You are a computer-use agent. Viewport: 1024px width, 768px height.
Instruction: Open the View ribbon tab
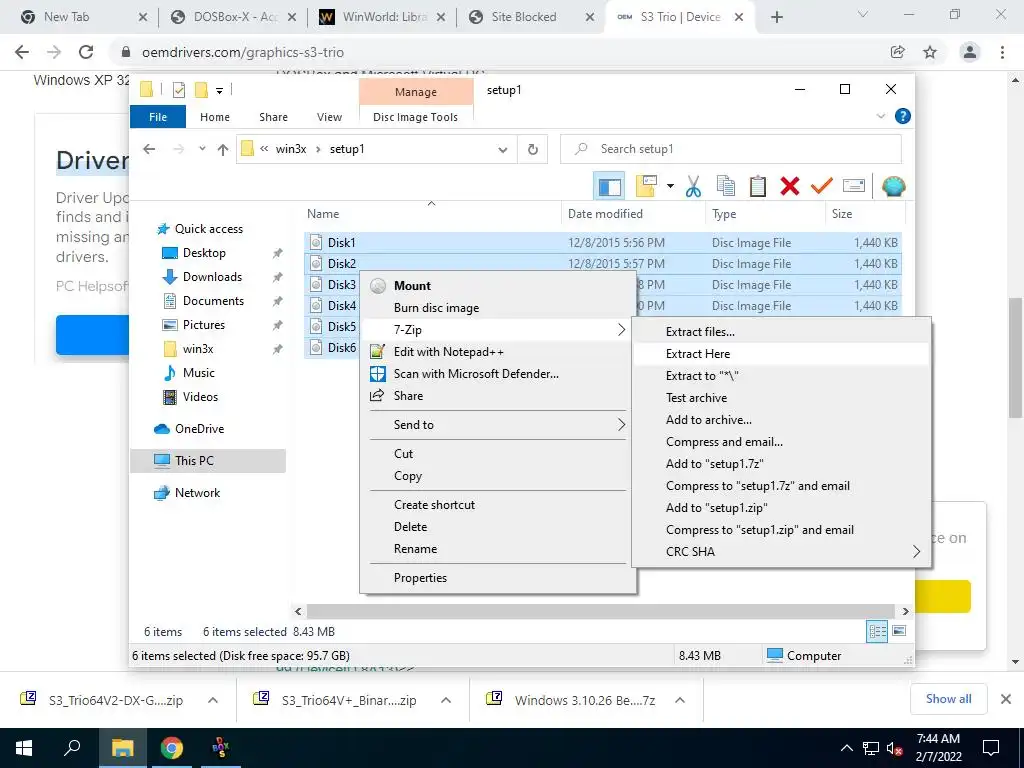(329, 117)
